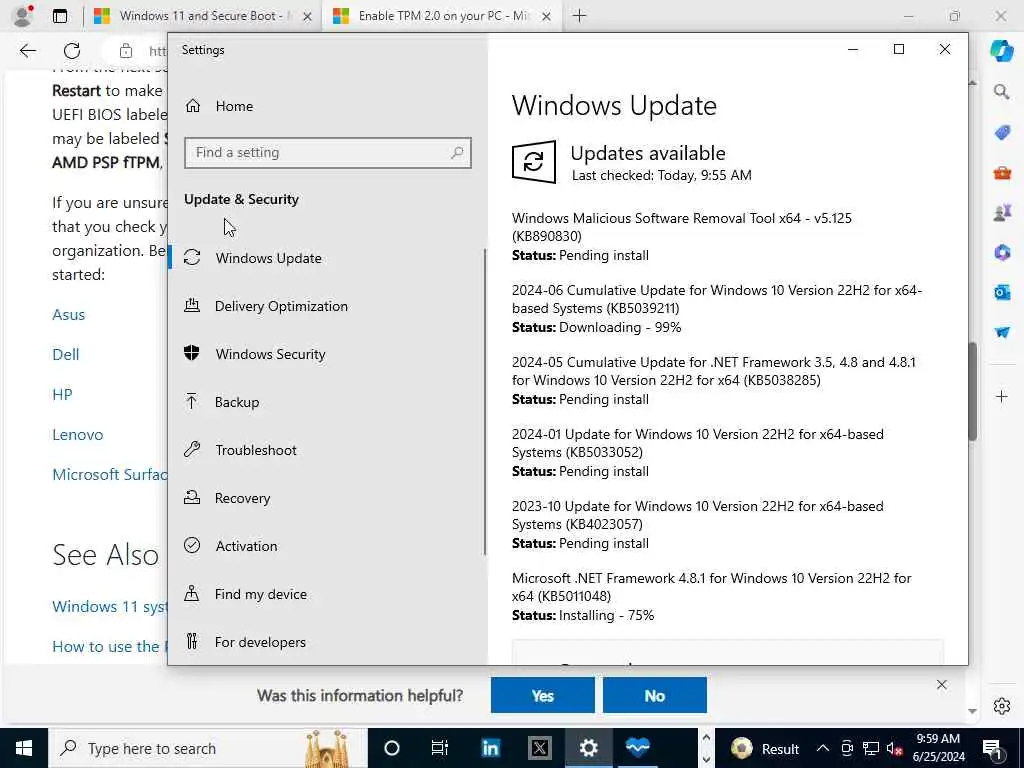The image size is (1024, 768).
Task: Click the Settings sidebar scrollbar
Action: click(x=485, y=402)
